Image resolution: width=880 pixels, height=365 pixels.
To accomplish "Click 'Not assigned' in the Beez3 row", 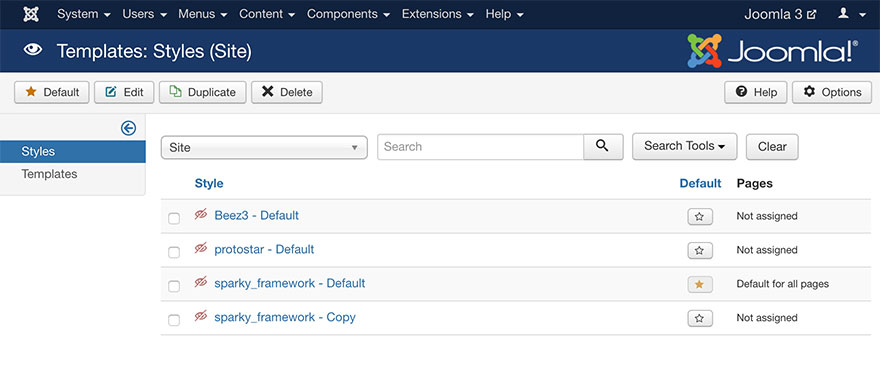I will [767, 216].
